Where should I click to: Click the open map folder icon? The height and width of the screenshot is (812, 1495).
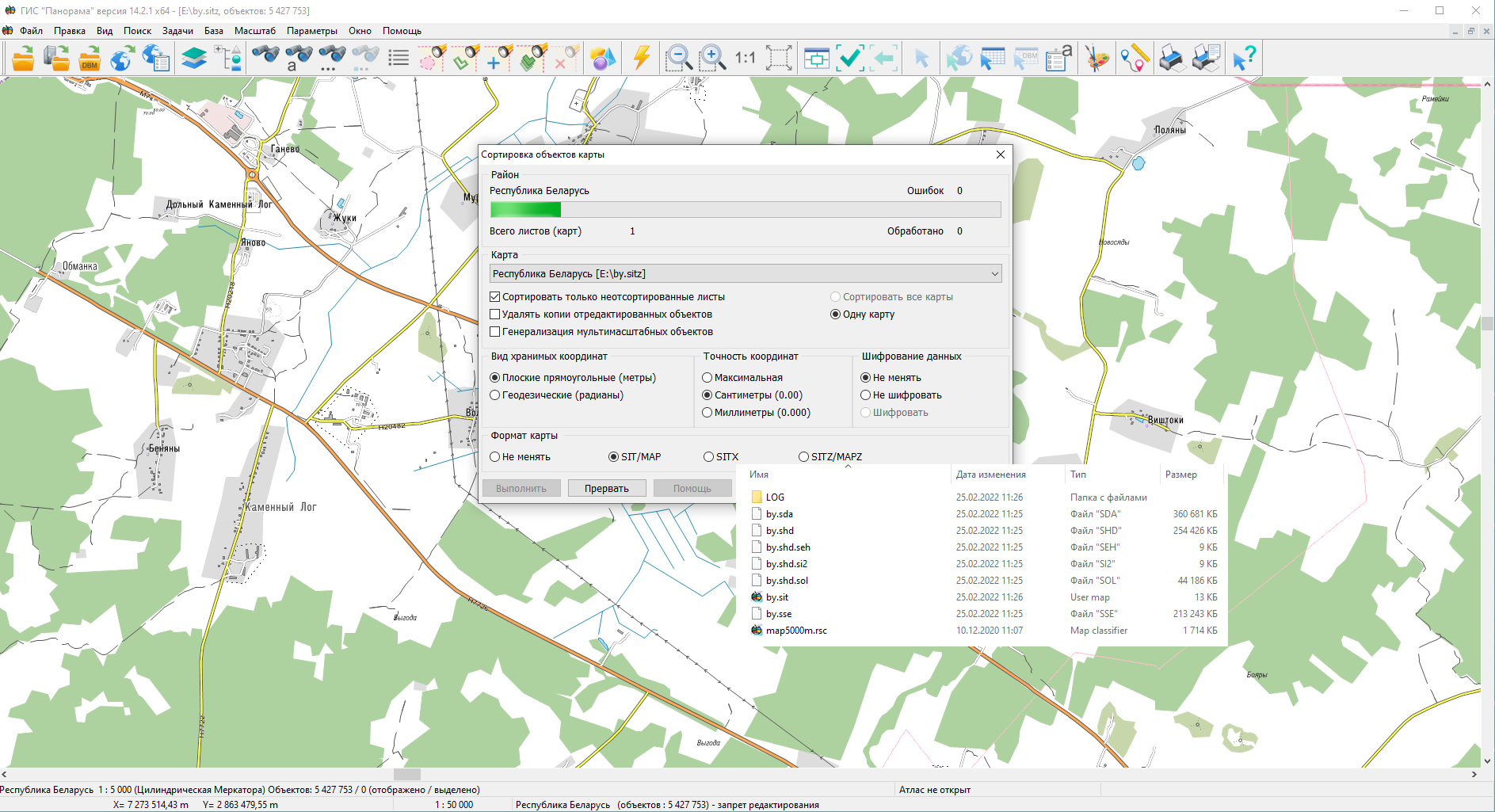point(23,59)
